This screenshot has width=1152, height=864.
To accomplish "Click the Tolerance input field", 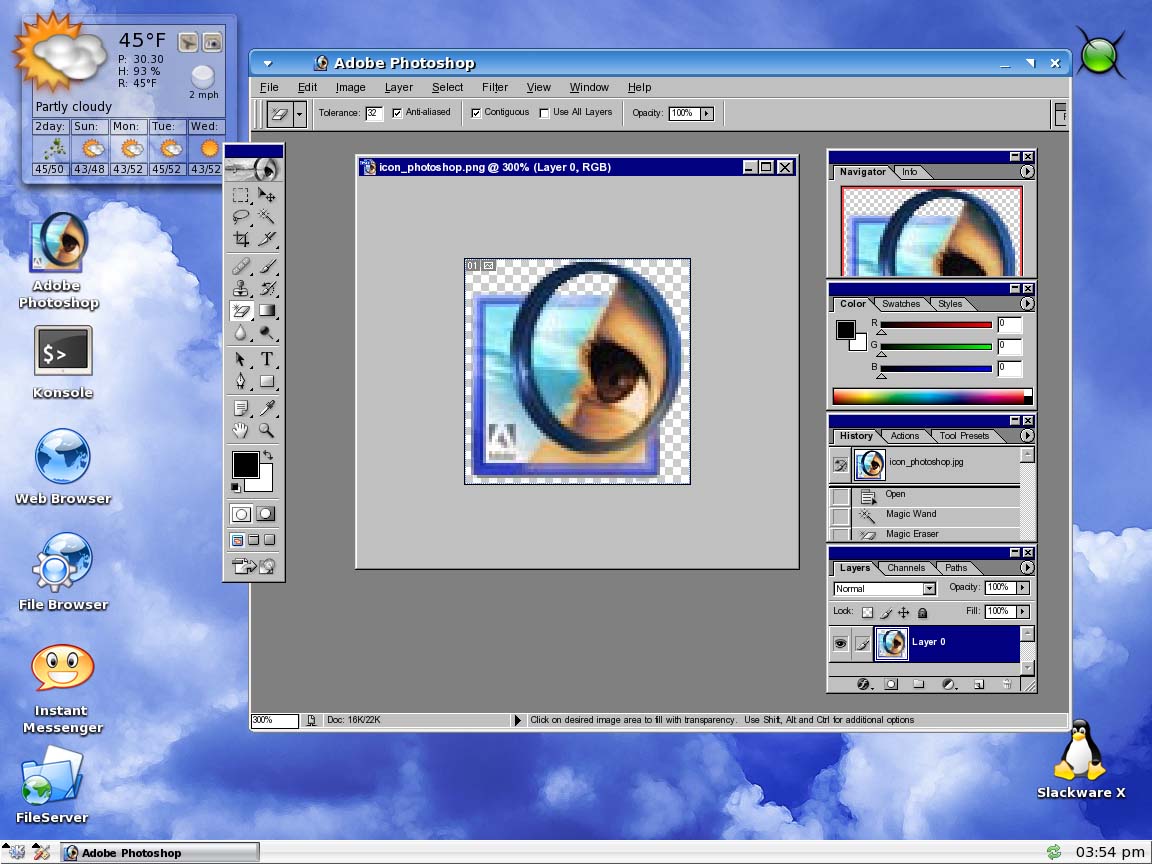I will coord(374,113).
